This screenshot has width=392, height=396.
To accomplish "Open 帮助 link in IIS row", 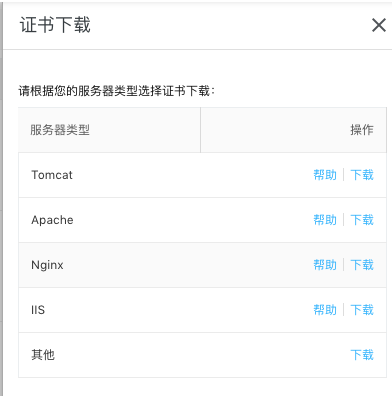I will [x=325, y=310].
